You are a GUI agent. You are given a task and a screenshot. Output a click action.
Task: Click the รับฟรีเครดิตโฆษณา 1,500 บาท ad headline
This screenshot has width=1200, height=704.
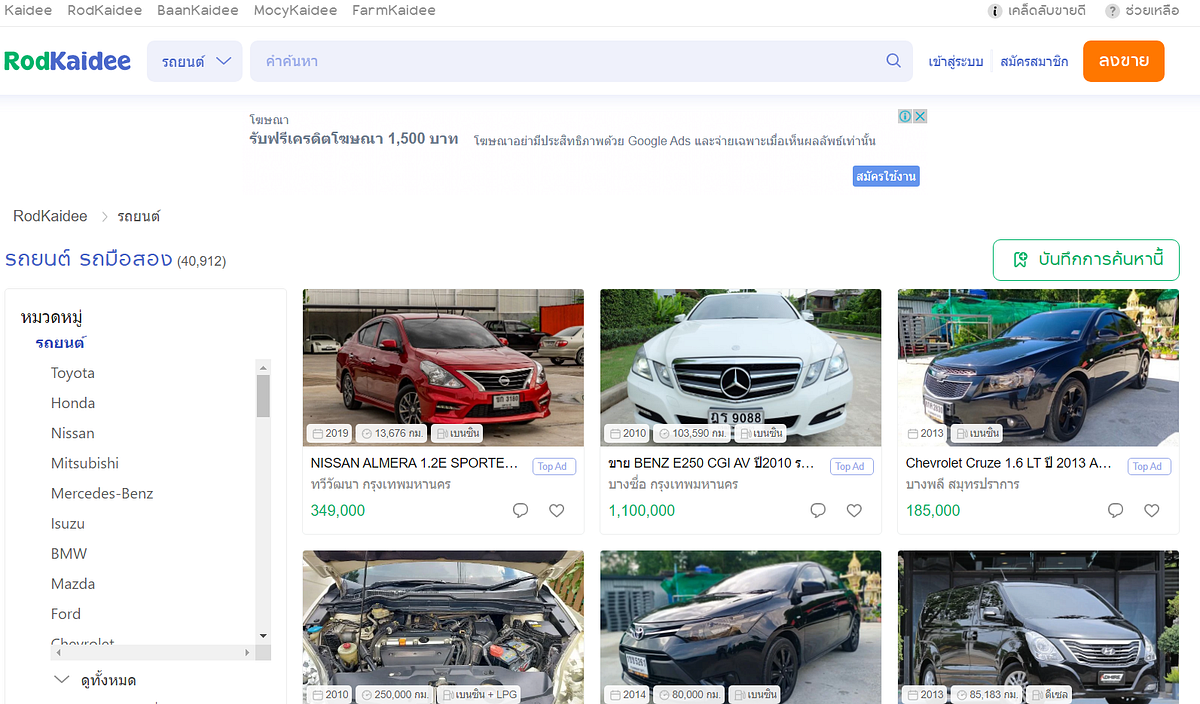coord(354,138)
